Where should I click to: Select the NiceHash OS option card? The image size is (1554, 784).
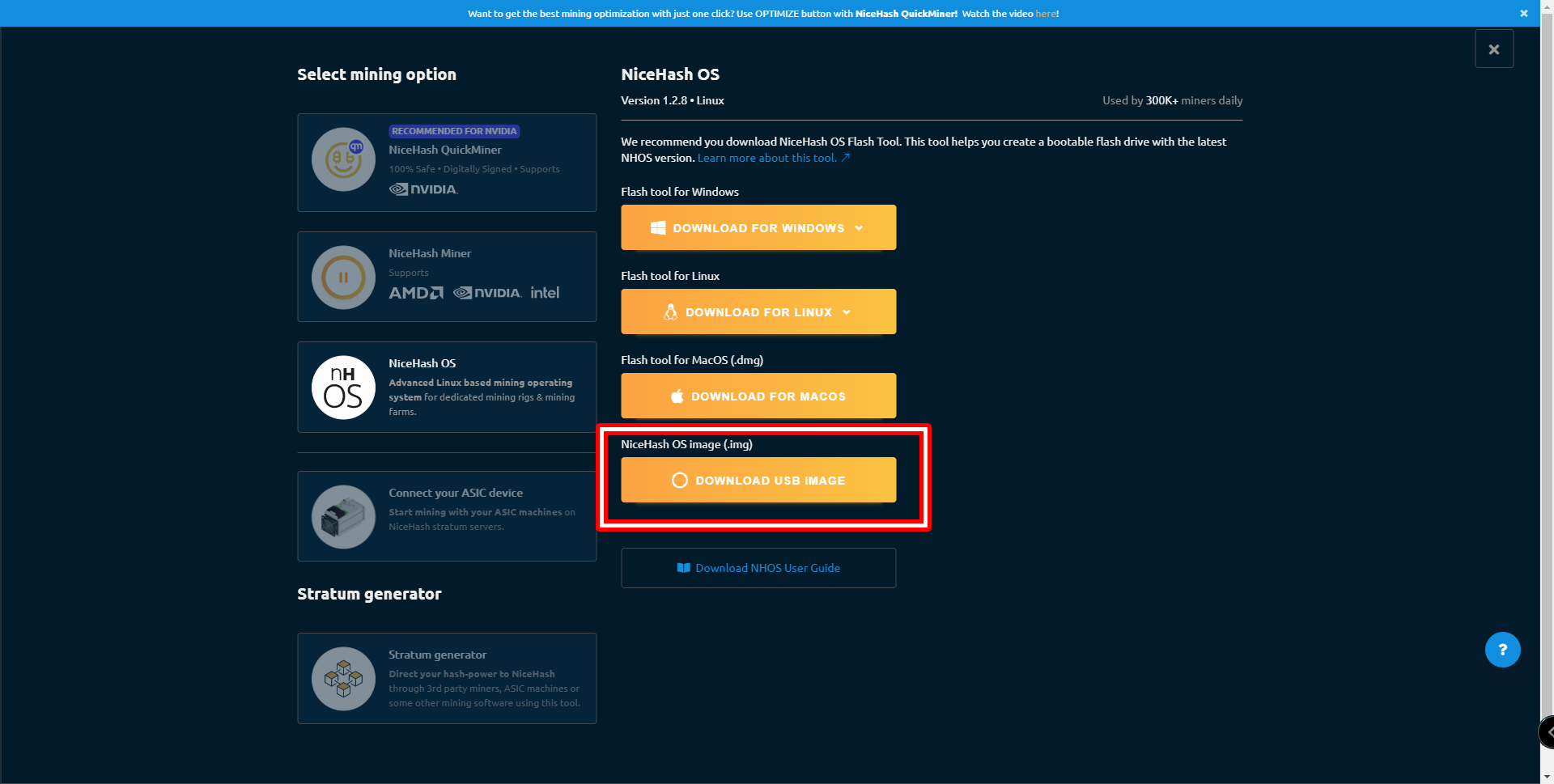447,387
